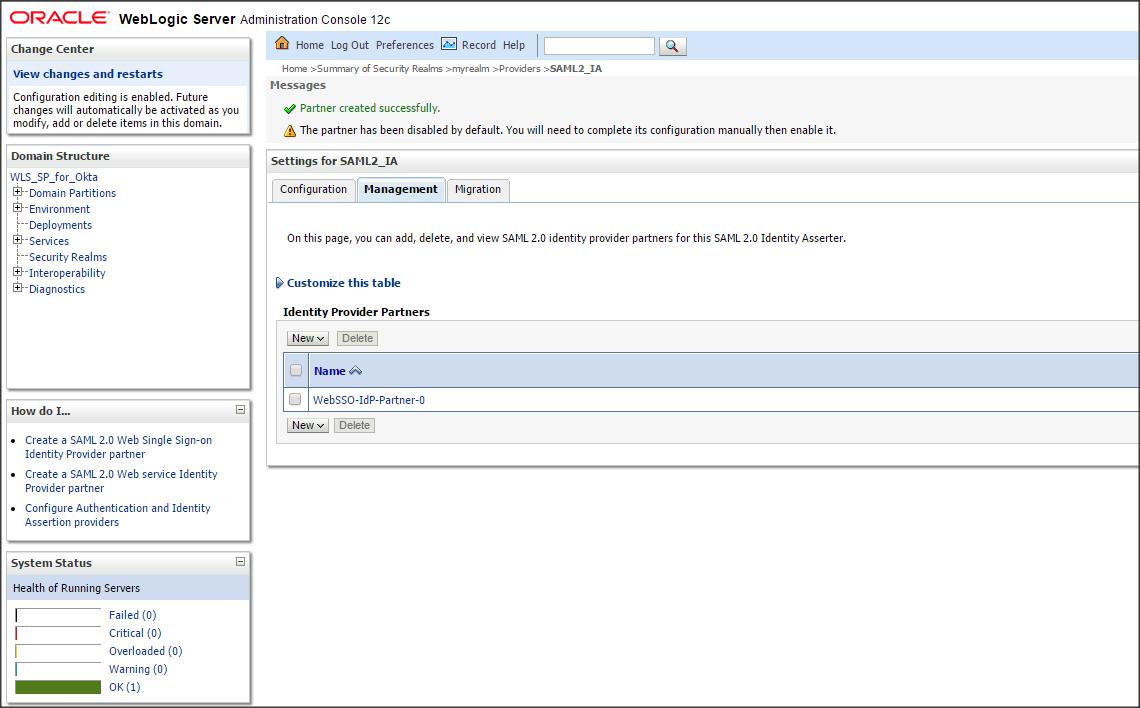
Task: Open the Diagnostics link in tree
Action: (57, 289)
